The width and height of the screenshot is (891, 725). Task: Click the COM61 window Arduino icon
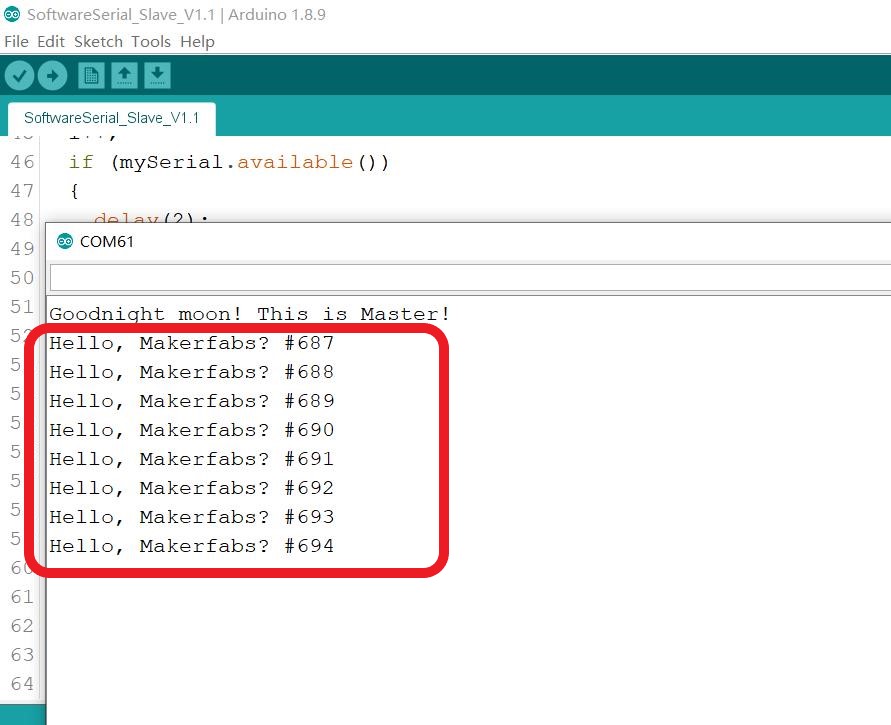65,241
